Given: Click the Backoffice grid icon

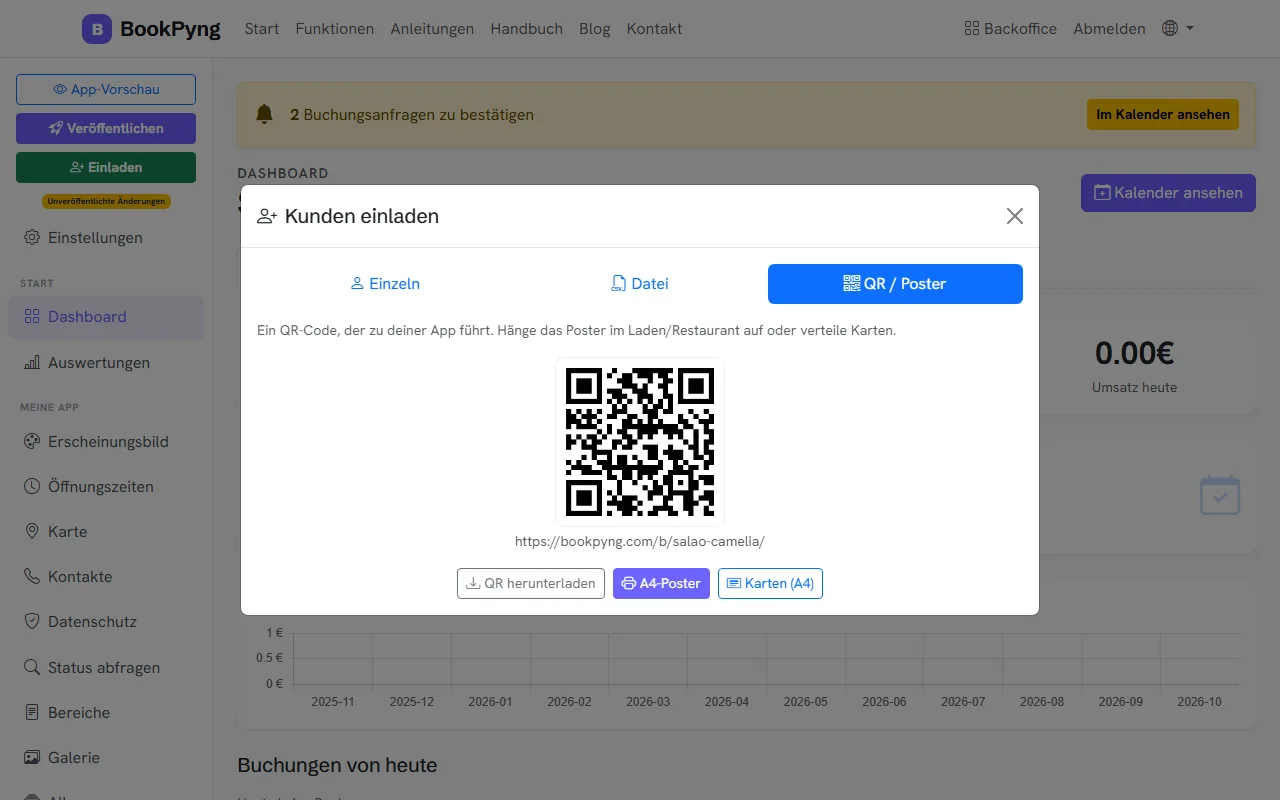Looking at the screenshot, I should tap(971, 29).
